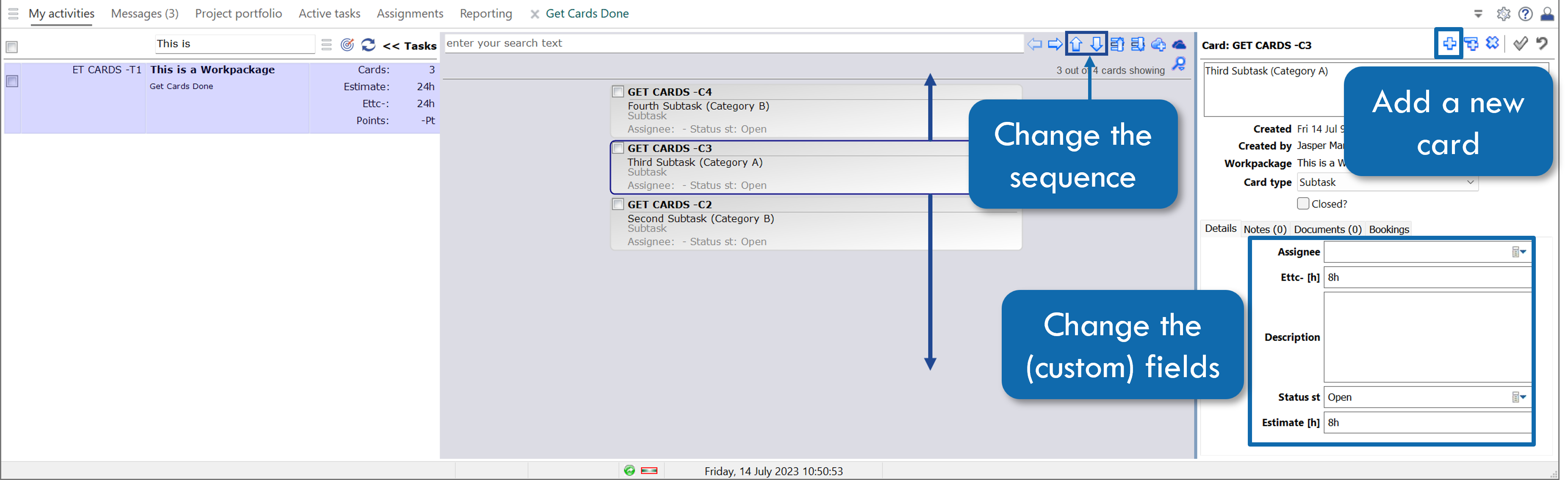Check the ET CARDS -T1 workpackage checkbox

[x=11, y=81]
